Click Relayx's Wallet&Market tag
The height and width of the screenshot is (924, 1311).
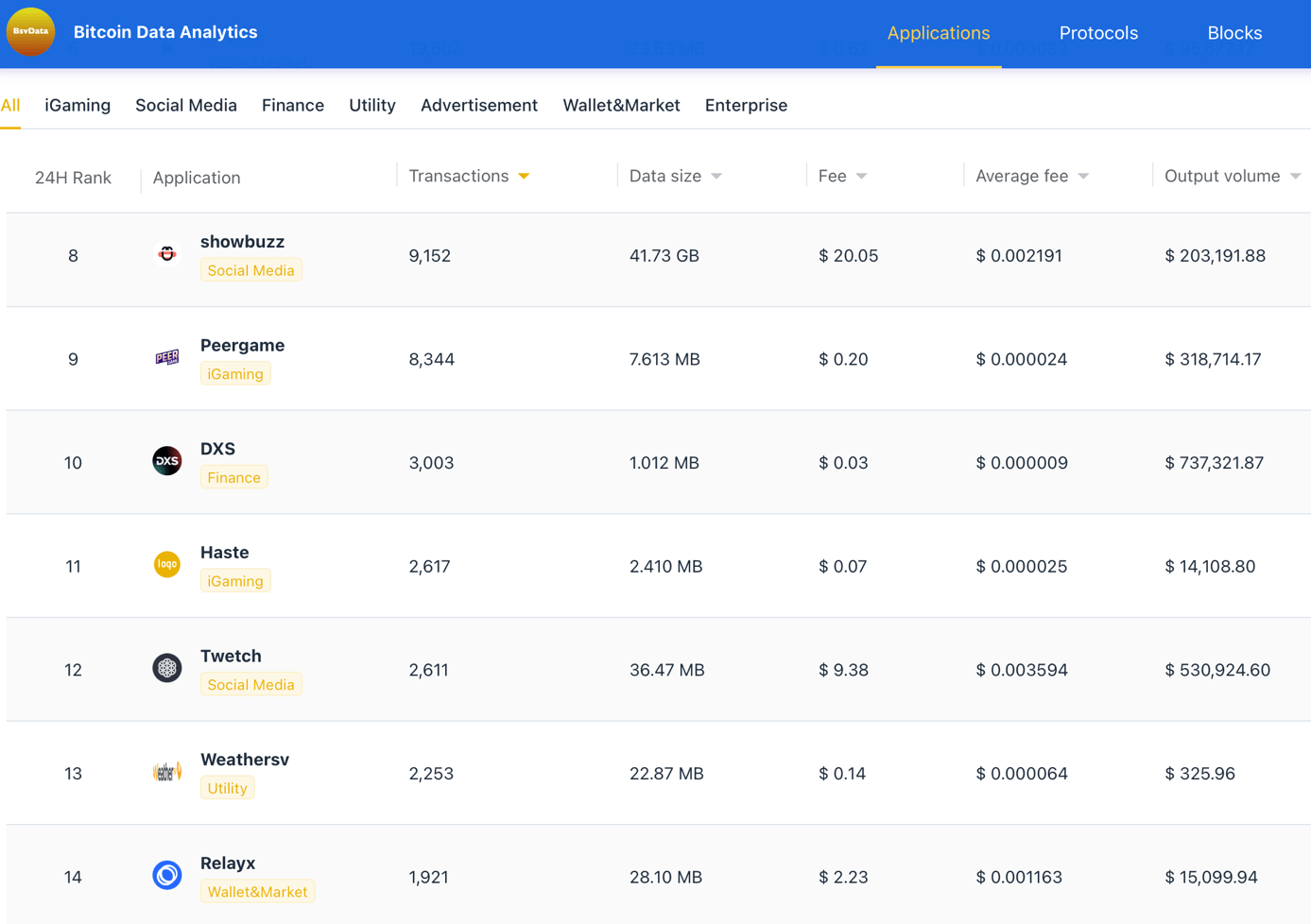coord(257,892)
